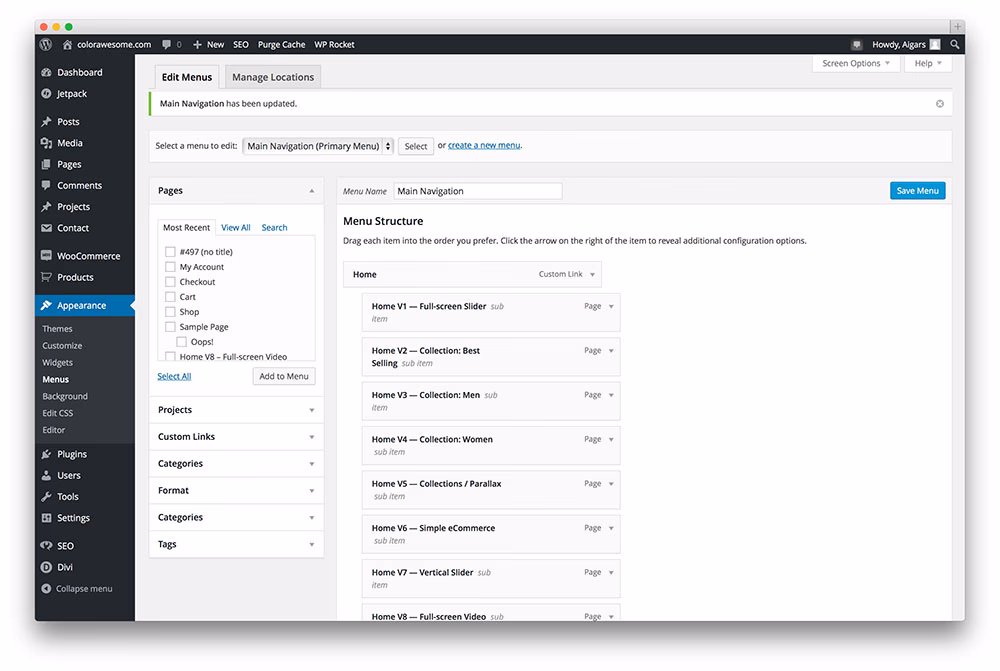Open the search magnifier in admin bar

coord(955,45)
